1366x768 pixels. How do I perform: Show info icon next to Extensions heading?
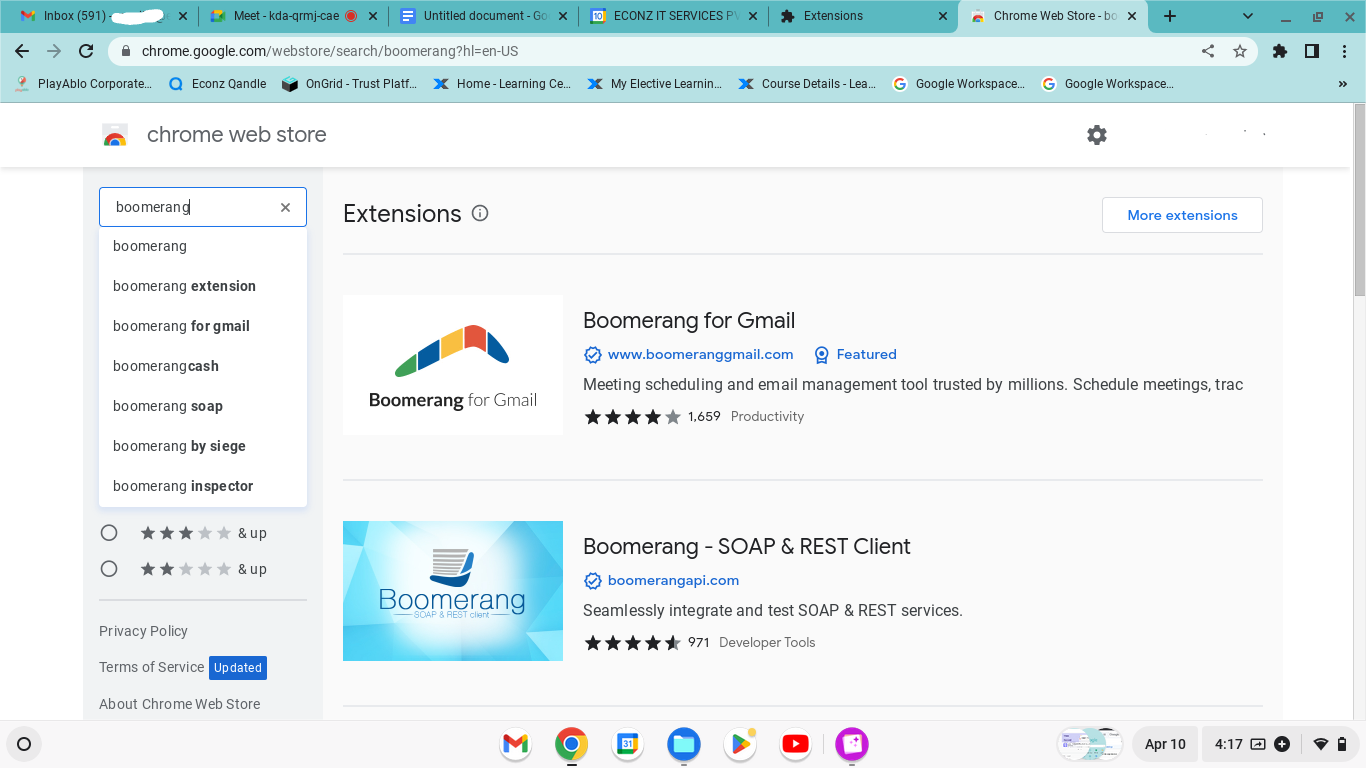coord(480,213)
